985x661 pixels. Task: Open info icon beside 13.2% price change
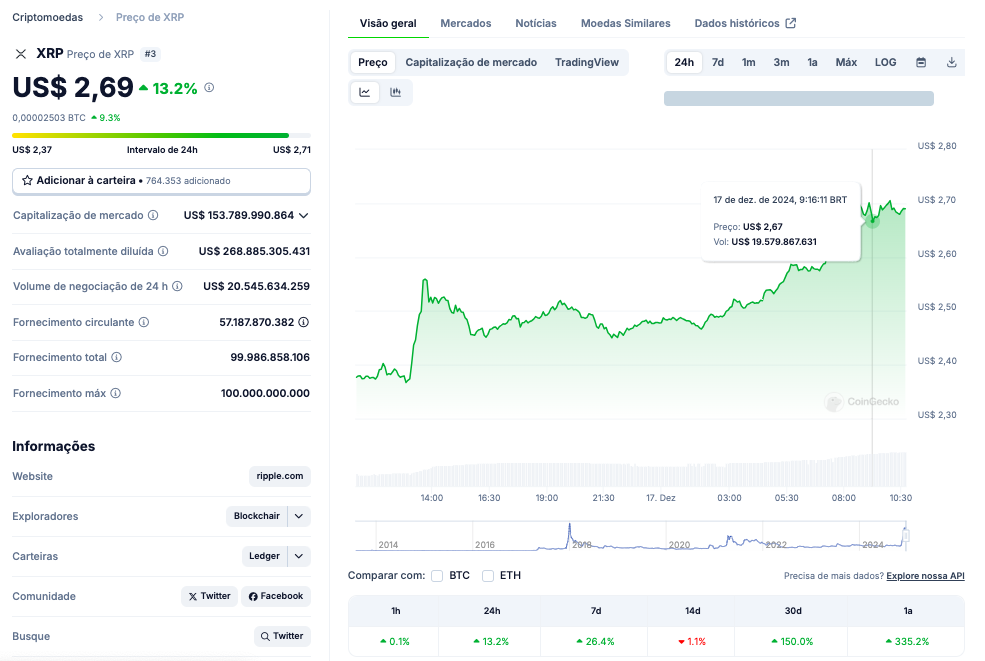pos(209,88)
